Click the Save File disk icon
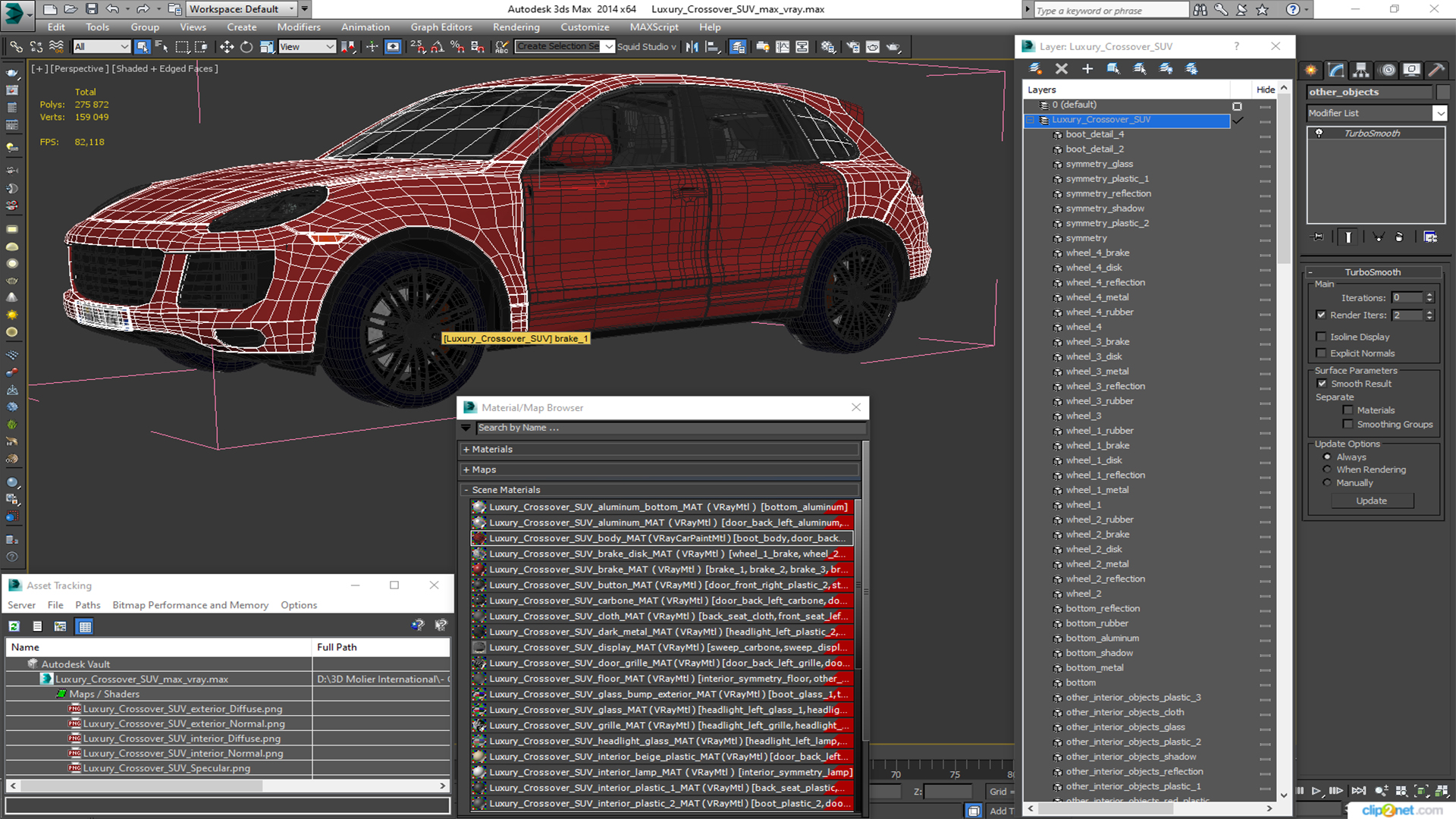 click(91, 9)
